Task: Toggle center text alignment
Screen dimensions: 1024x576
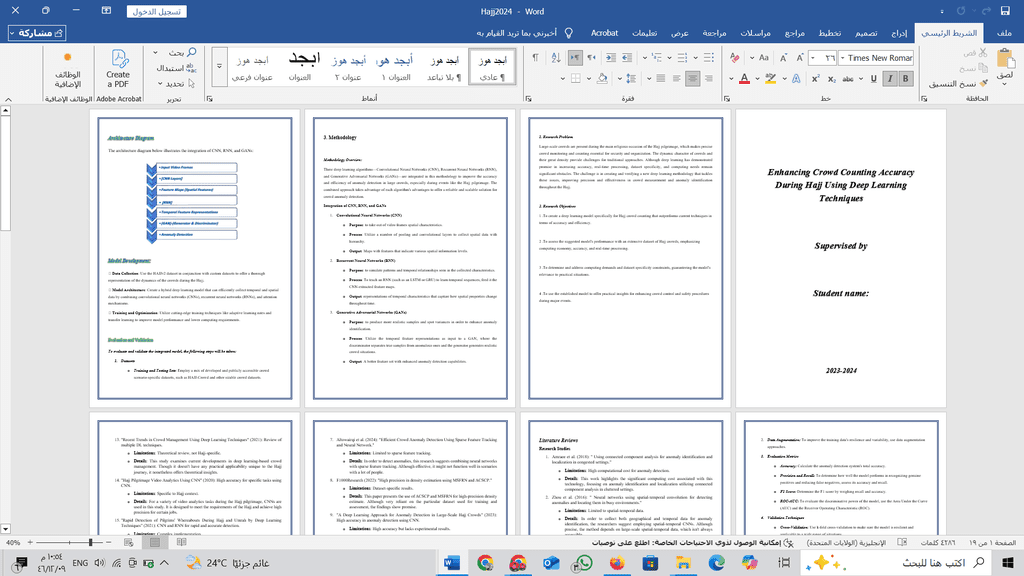Action: 692,78
